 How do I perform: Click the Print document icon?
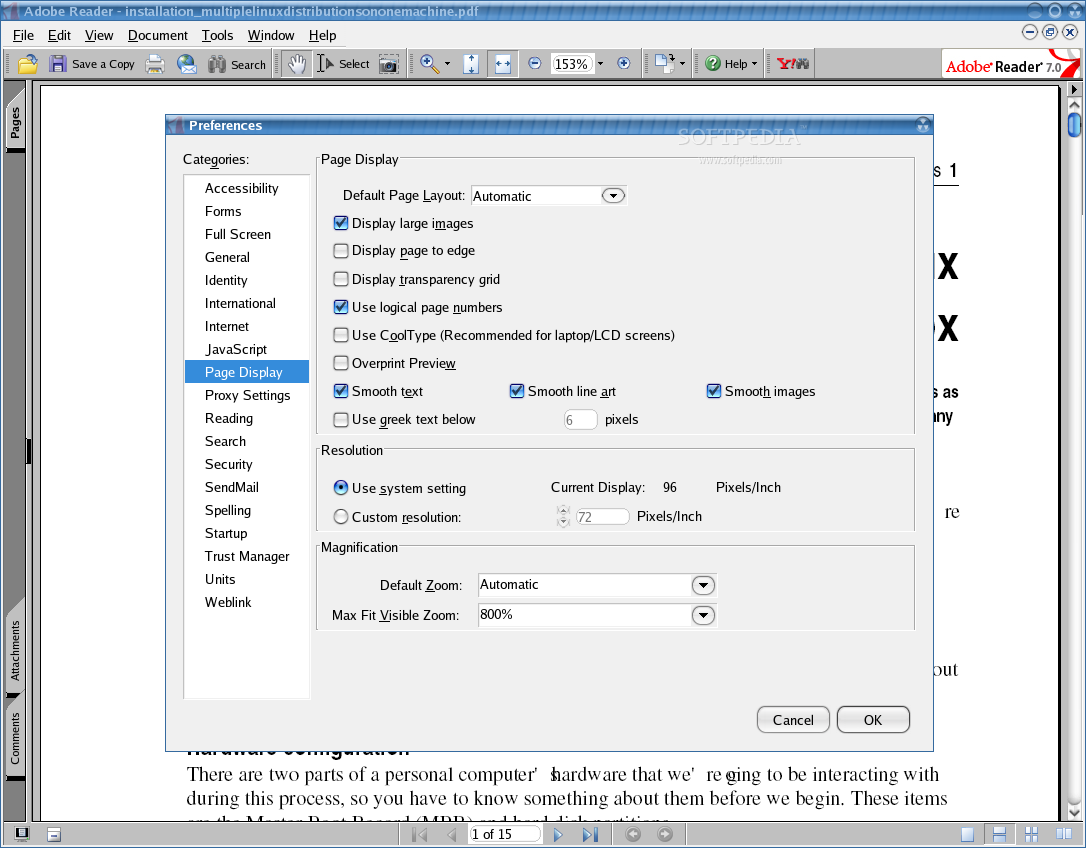[155, 63]
